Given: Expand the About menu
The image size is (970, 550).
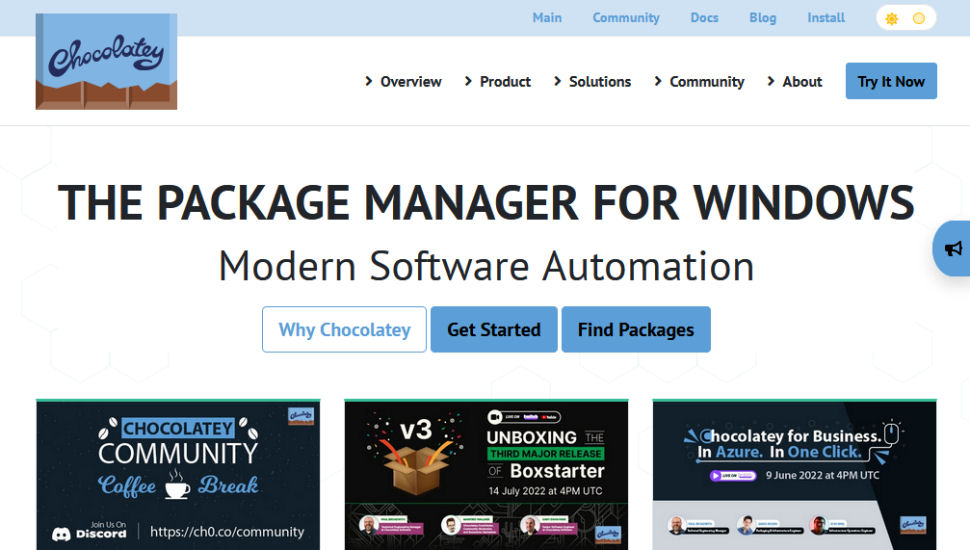Looking at the screenshot, I should [x=794, y=82].
